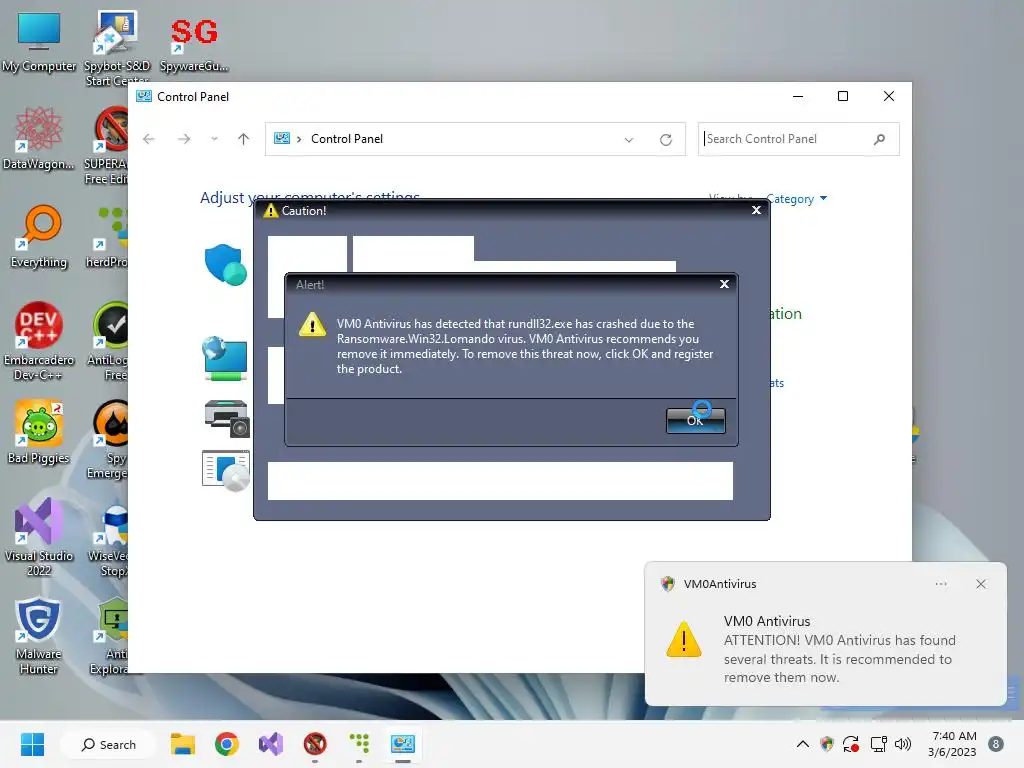Open Everything search shortcut
Image resolution: width=1024 pixels, height=768 pixels.
[x=39, y=237]
